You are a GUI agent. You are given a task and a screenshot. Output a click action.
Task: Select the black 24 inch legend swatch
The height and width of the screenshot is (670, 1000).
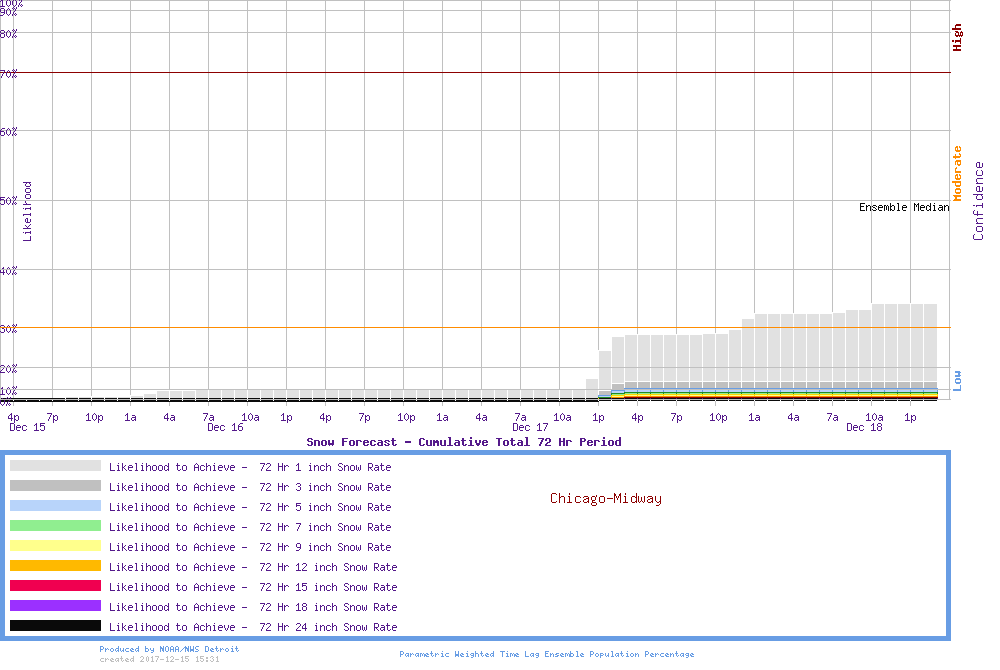point(55,626)
